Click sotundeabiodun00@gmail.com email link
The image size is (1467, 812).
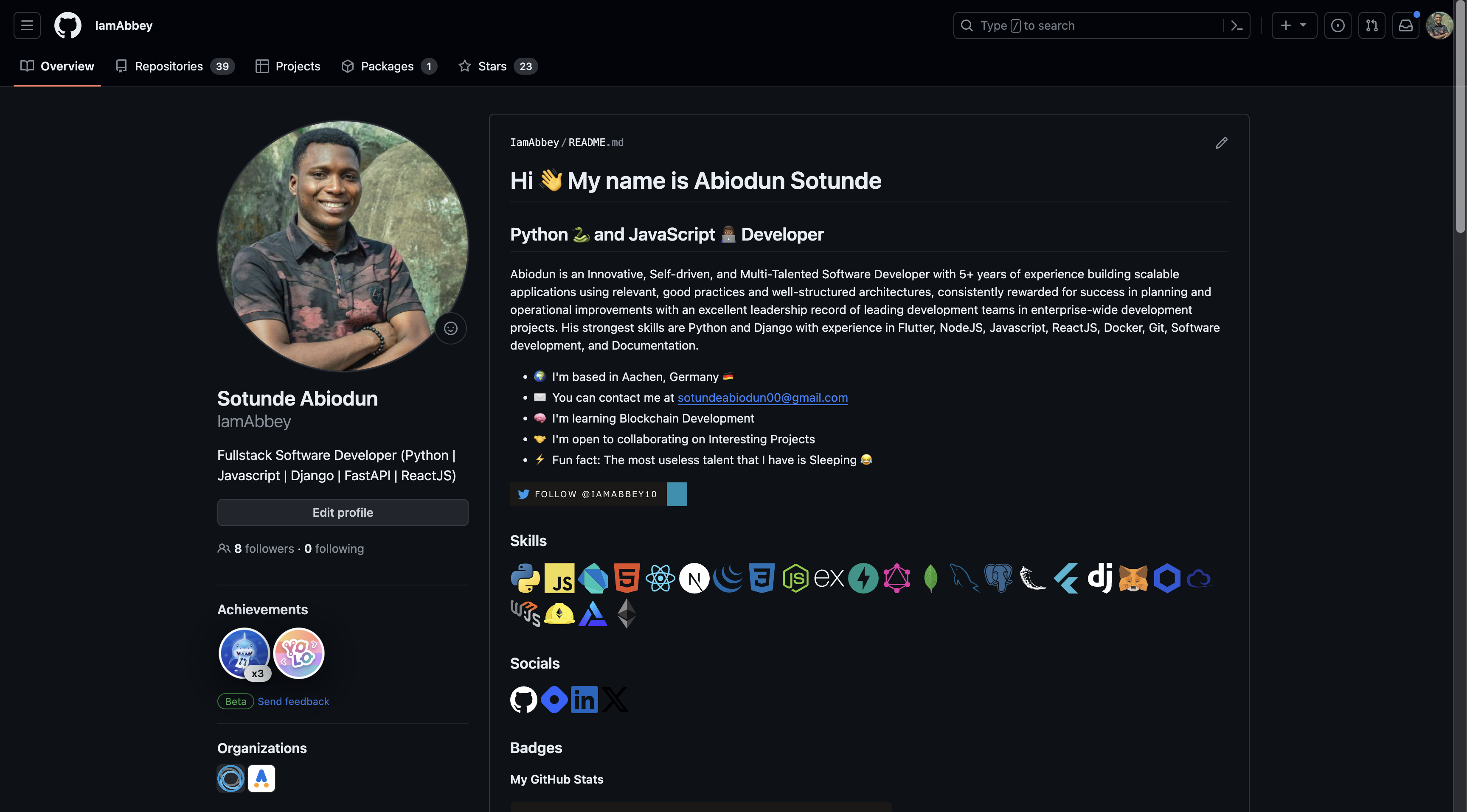(762, 398)
